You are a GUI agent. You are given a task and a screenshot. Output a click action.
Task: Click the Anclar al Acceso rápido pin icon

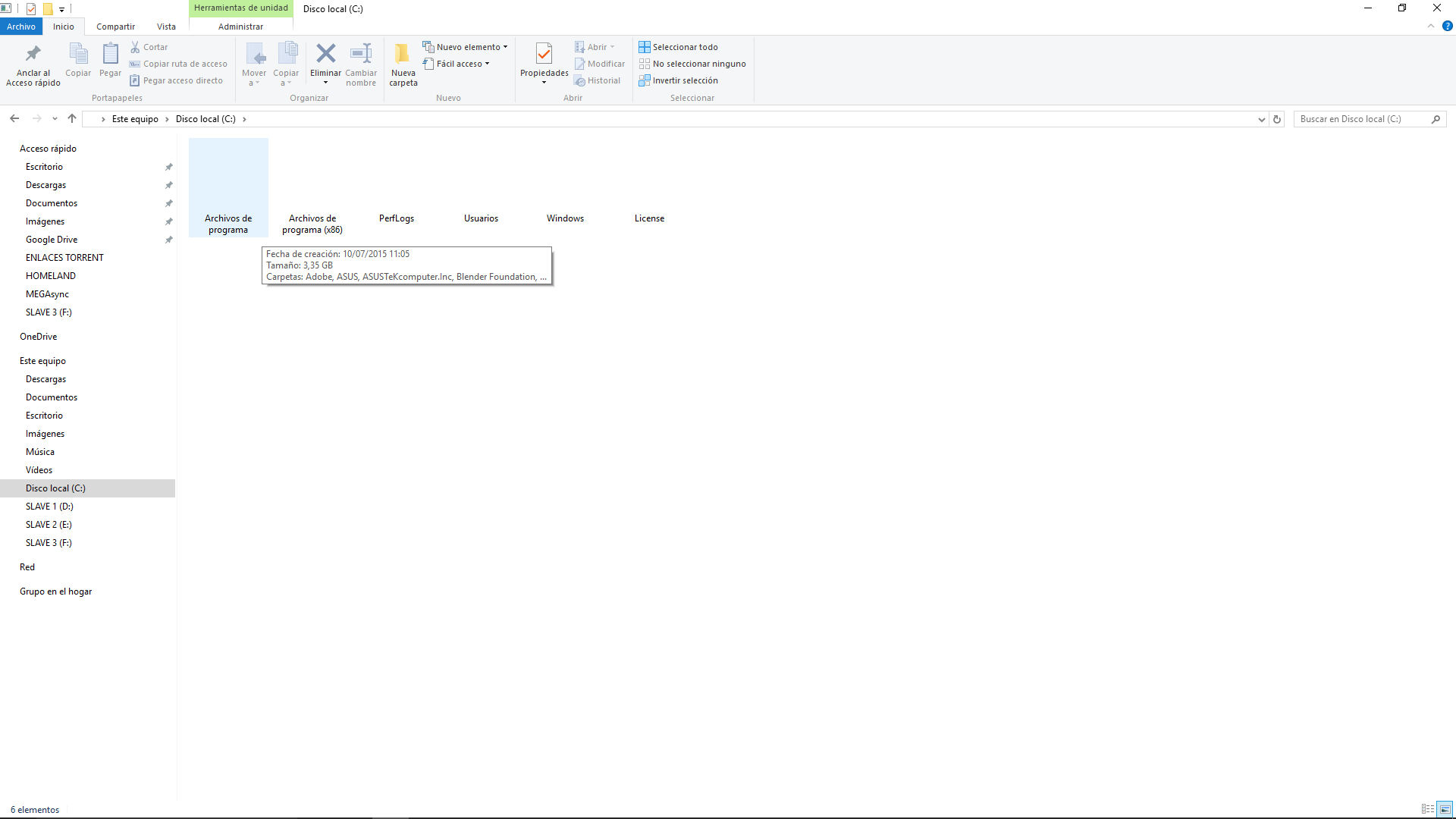(x=33, y=54)
